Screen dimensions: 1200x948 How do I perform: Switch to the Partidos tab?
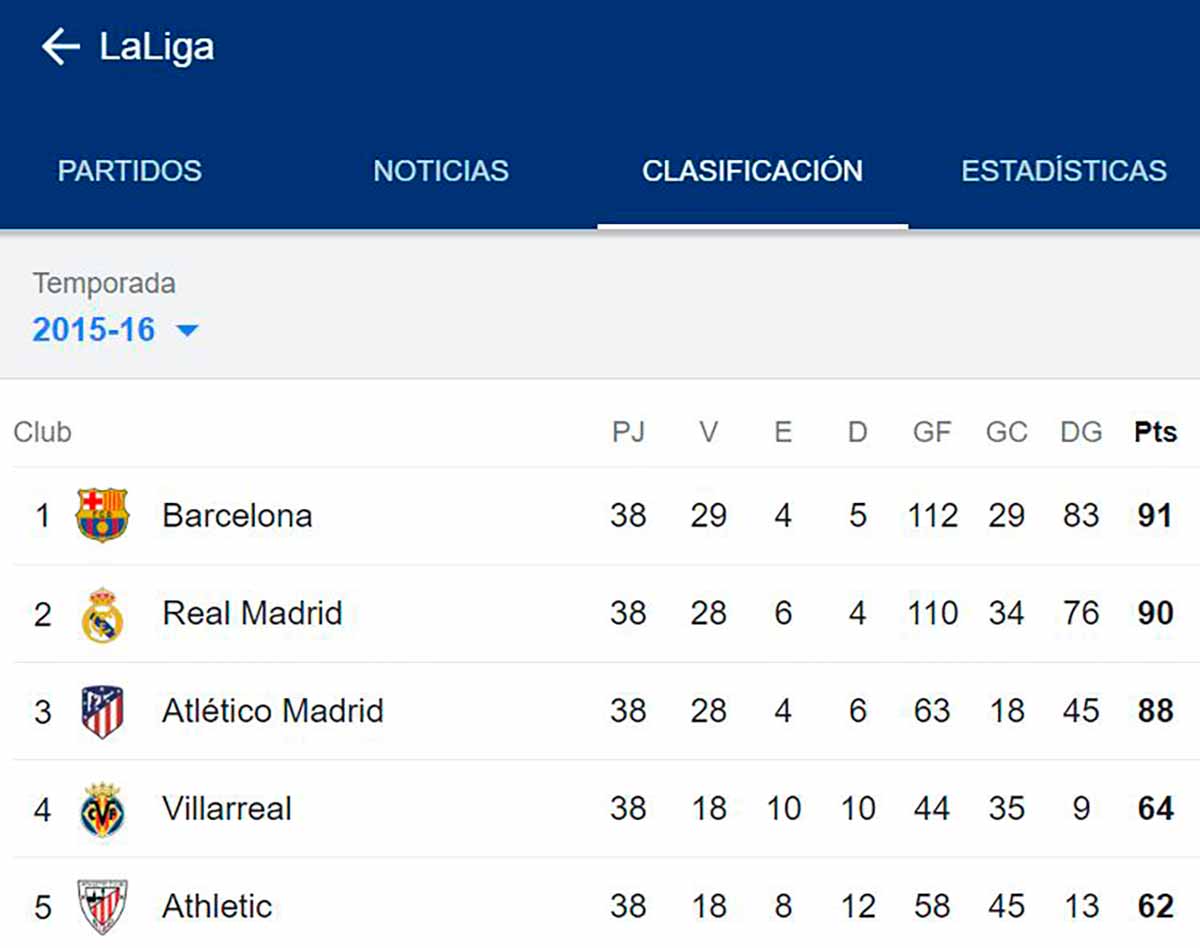(x=130, y=171)
